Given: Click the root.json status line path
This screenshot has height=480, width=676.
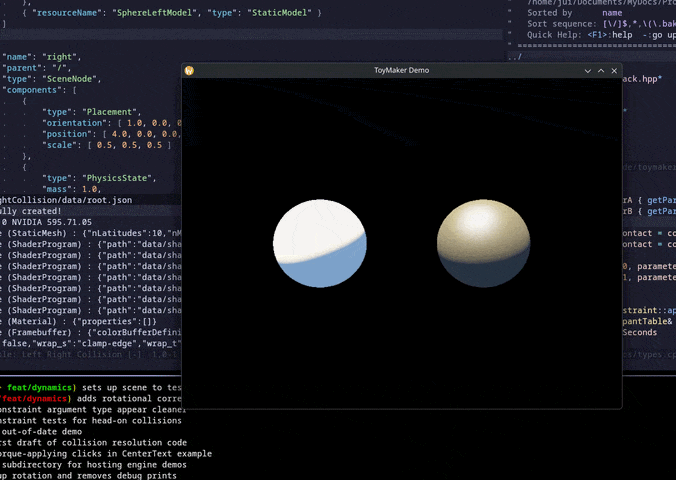Looking at the screenshot, I should (x=66, y=200).
